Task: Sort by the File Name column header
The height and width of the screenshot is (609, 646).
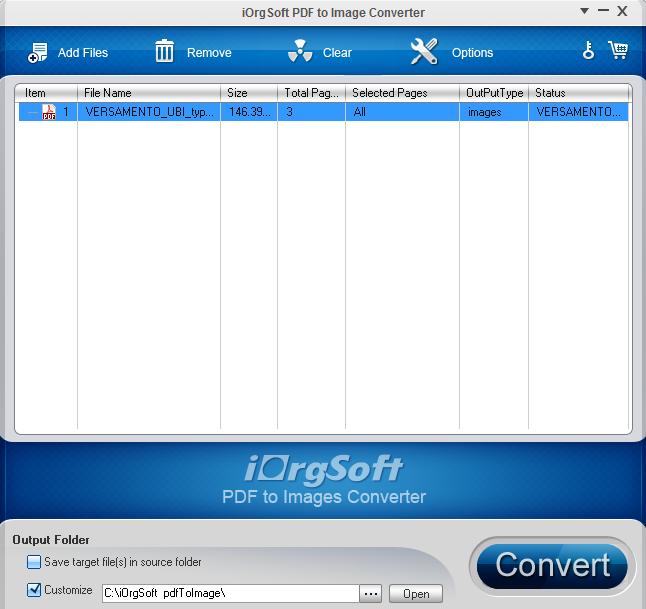Action: pos(149,93)
